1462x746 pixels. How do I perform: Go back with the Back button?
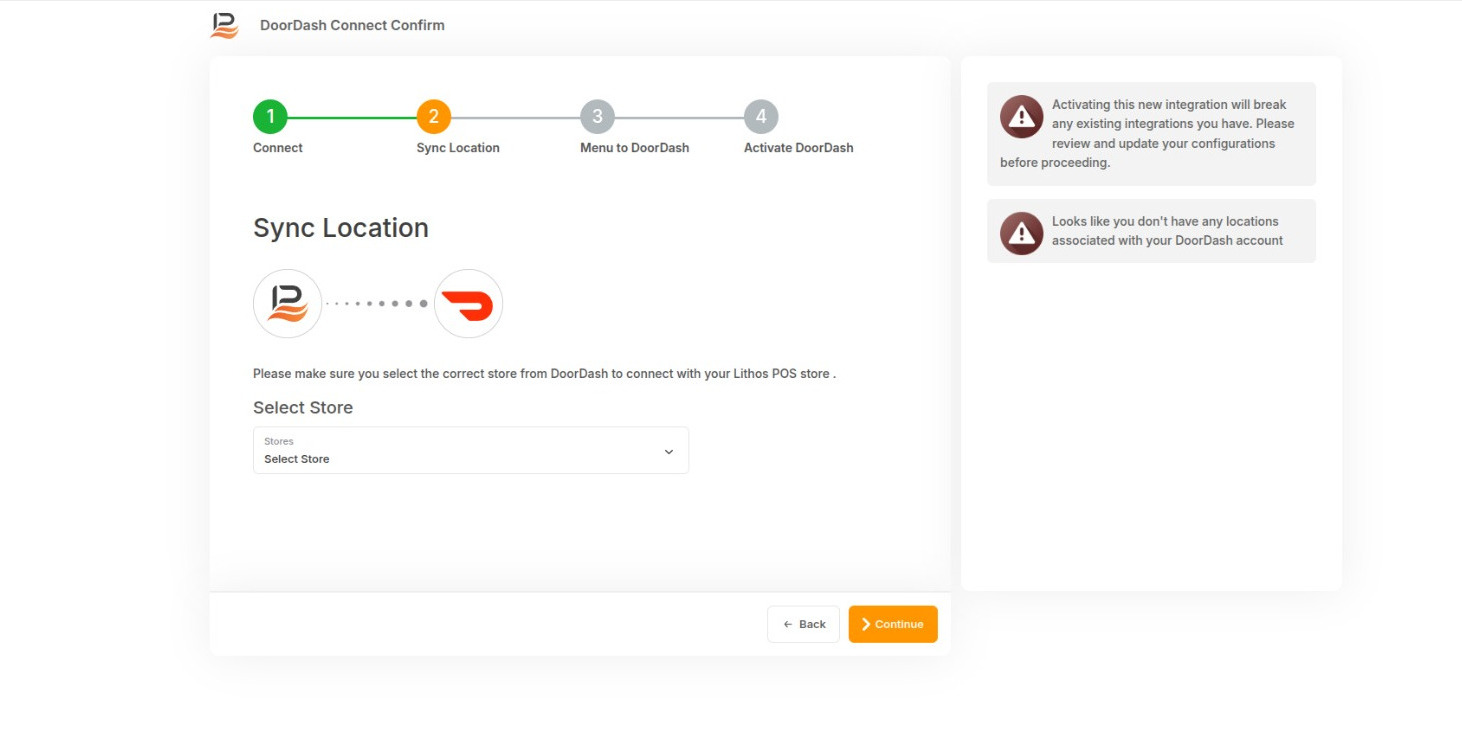point(803,624)
